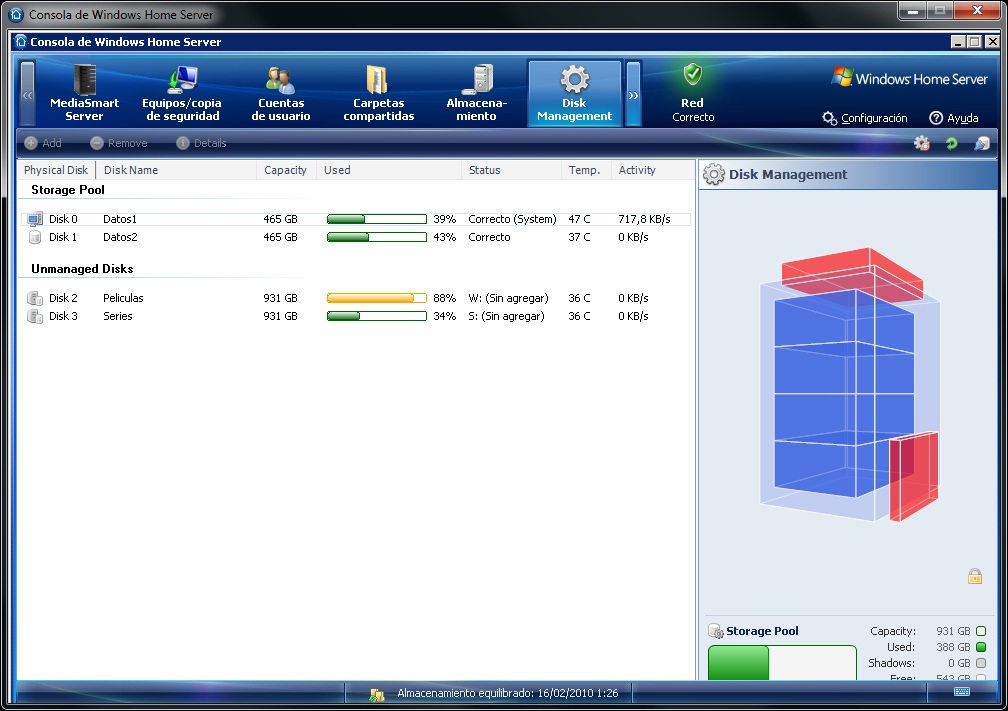Open the MediaSmart Server tab
Image resolution: width=1008 pixels, height=711 pixels.
(x=84, y=93)
